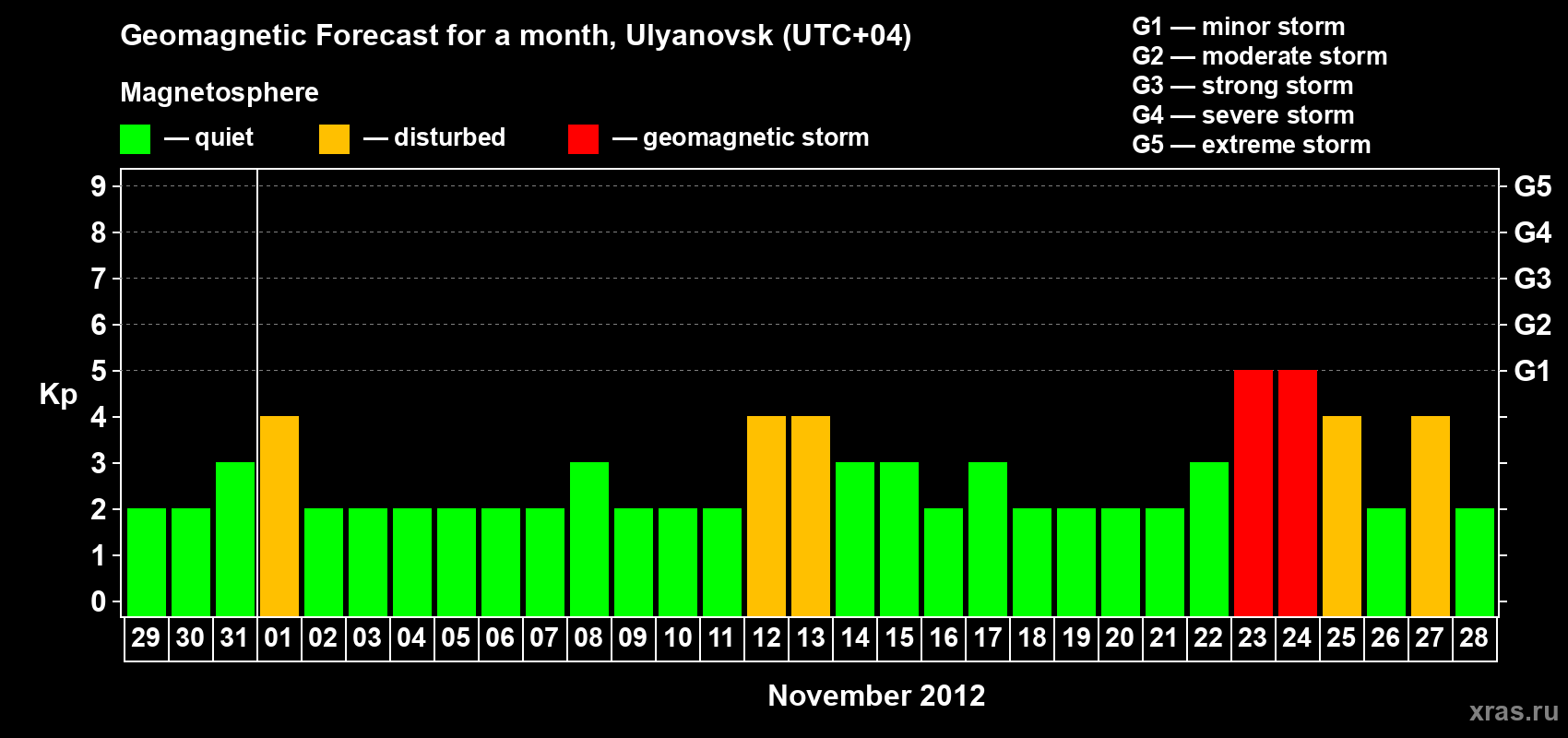This screenshot has width=1568, height=738.
Task: Click the 'G5 — extreme storm' legend text
Action: click(x=1251, y=145)
